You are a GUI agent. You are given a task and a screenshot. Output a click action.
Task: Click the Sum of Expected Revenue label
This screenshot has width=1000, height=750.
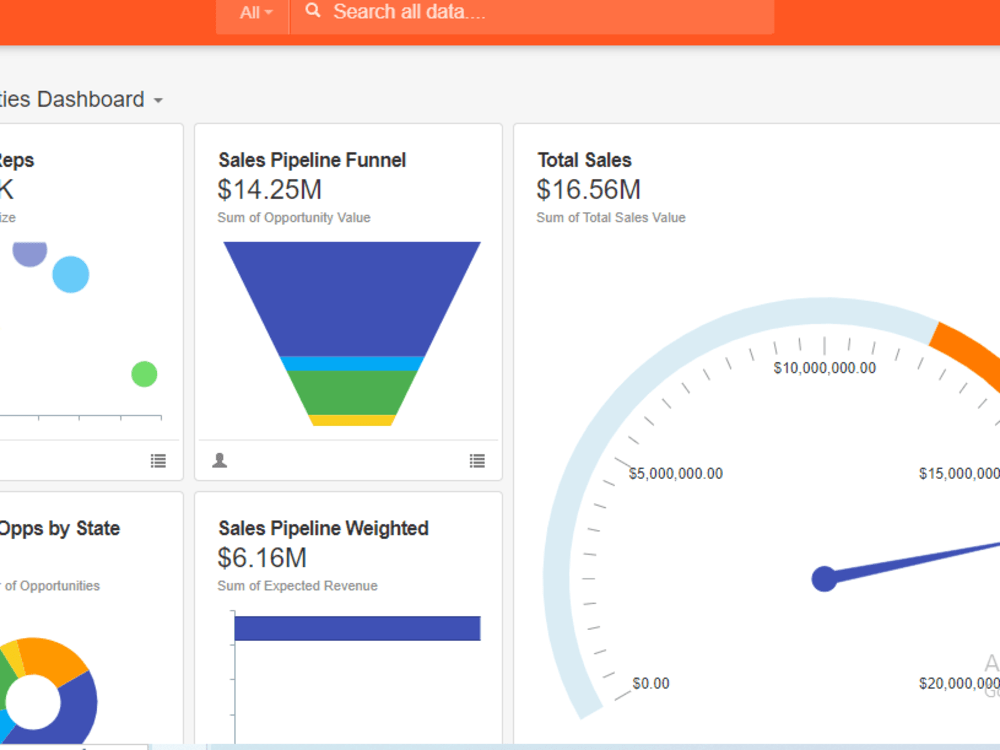[297, 585]
